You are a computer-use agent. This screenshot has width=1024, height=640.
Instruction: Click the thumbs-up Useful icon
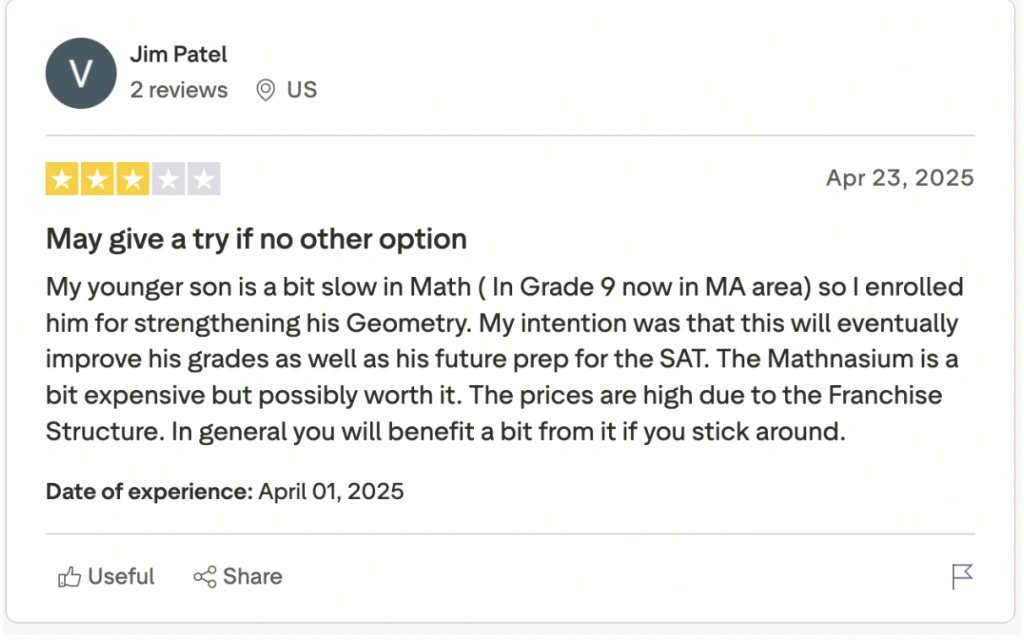coord(70,577)
